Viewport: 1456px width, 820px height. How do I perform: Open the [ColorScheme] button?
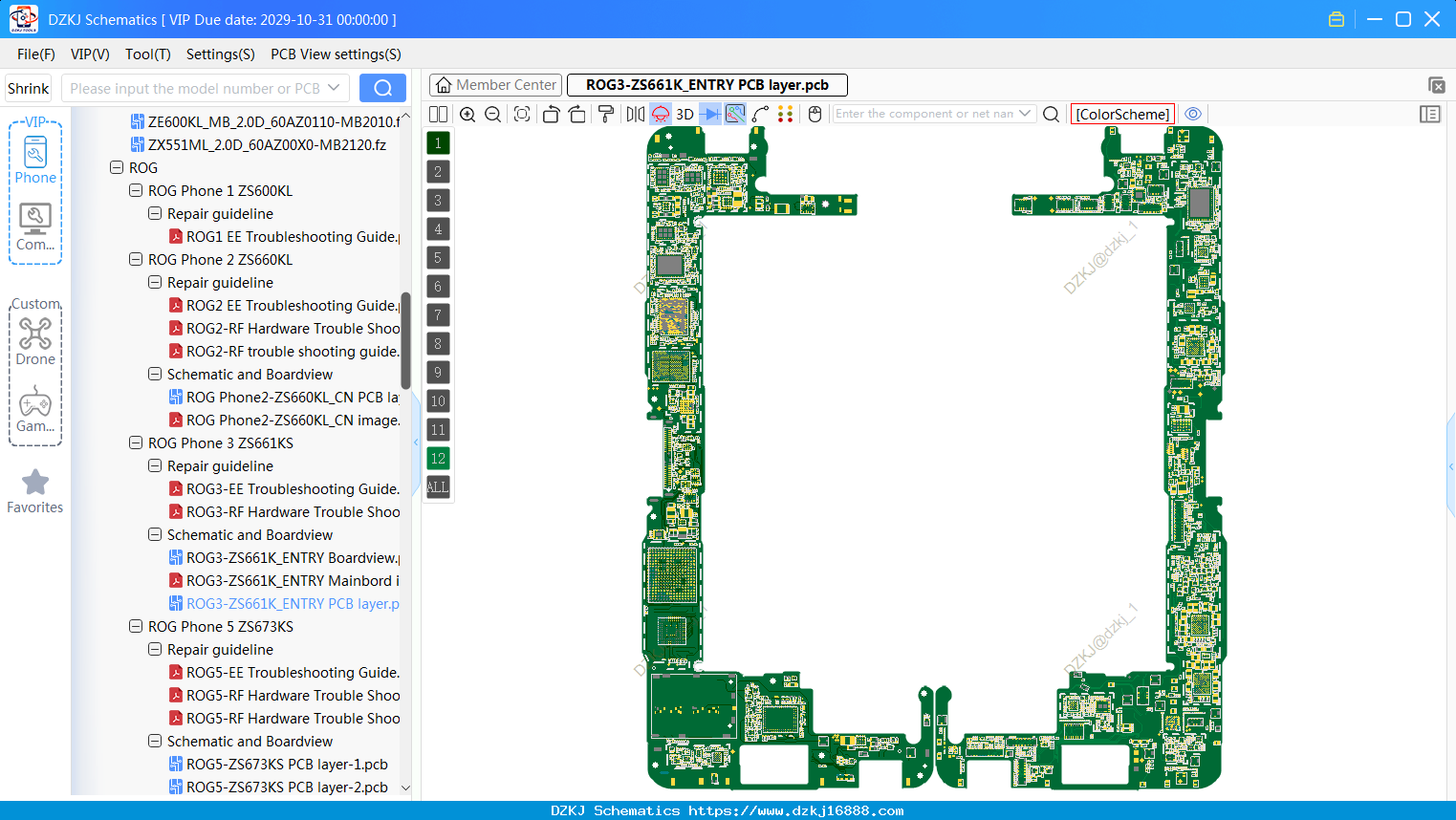[x=1122, y=114]
